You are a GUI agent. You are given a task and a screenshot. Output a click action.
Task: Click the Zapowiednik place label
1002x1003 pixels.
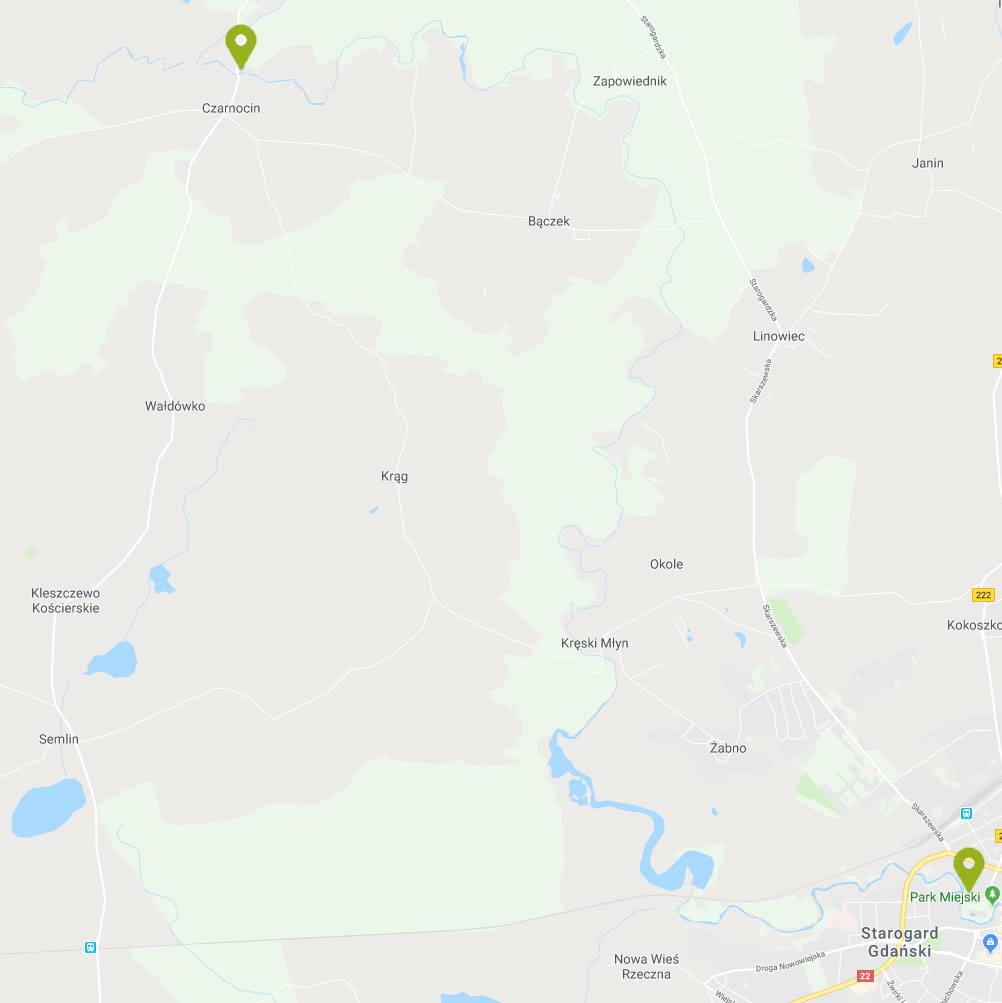pos(630,81)
